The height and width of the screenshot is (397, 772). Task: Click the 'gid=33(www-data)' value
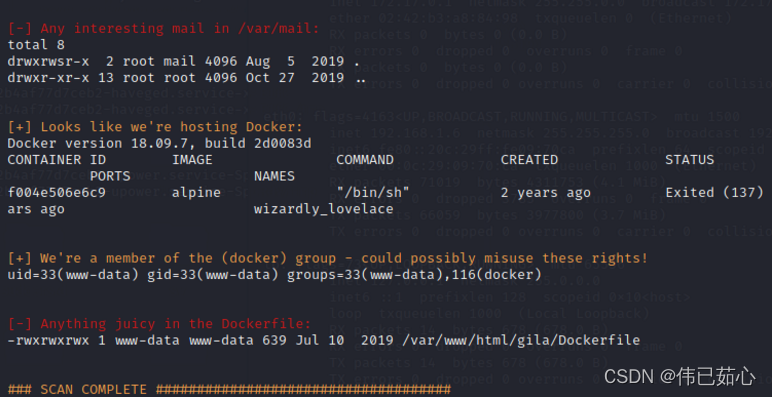pos(213,275)
